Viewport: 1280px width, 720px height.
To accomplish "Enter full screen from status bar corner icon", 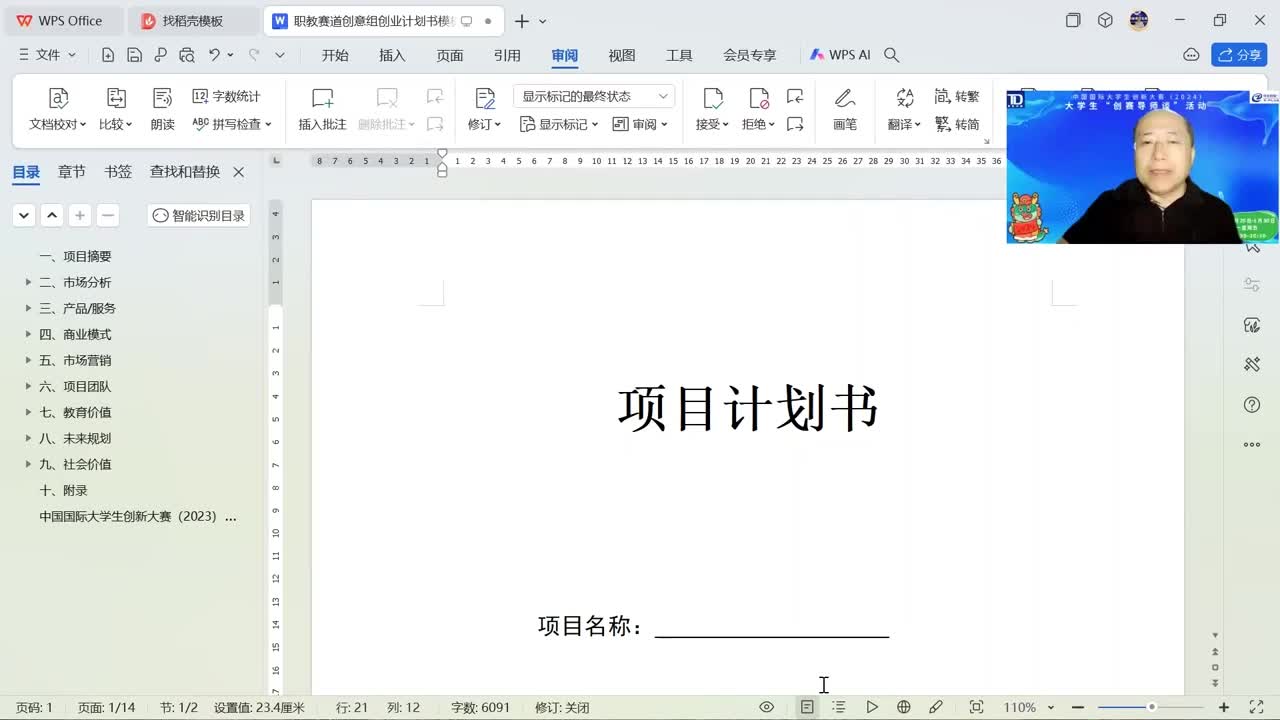I will pyautogui.click(x=1256, y=707).
